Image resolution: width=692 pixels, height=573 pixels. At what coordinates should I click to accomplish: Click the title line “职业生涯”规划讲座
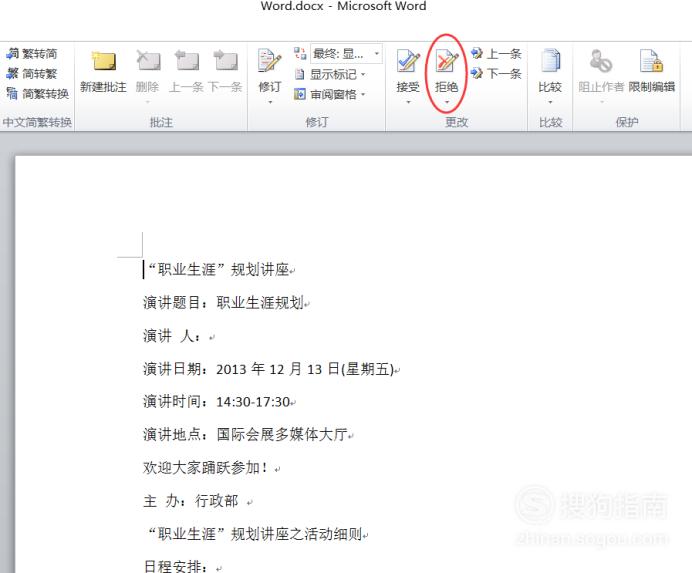(x=219, y=269)
